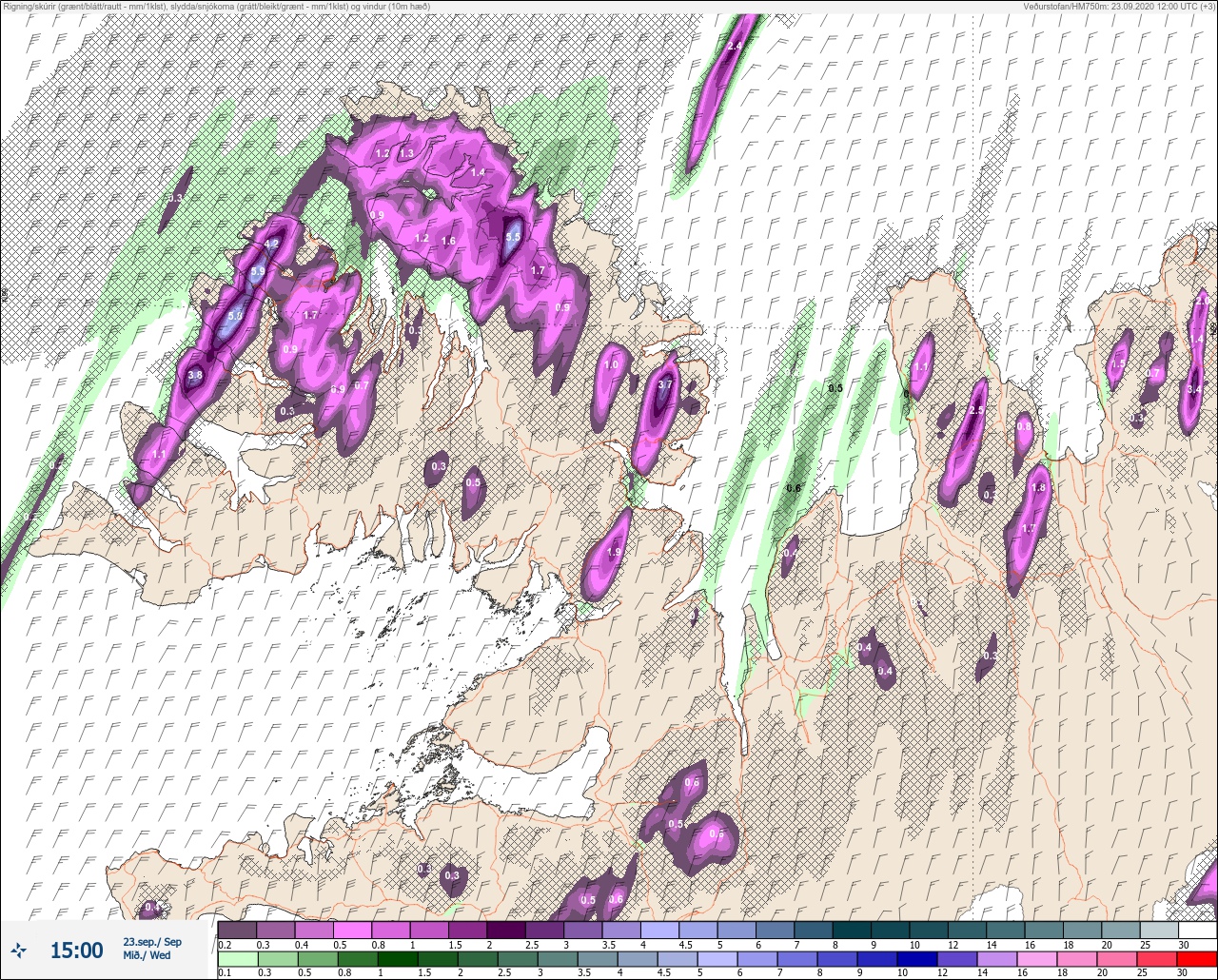Click the 1.0 precipitation value on the map
The height and width of the screenshot is (980, 1218).
pyautogui.click(x=611, y=365)
